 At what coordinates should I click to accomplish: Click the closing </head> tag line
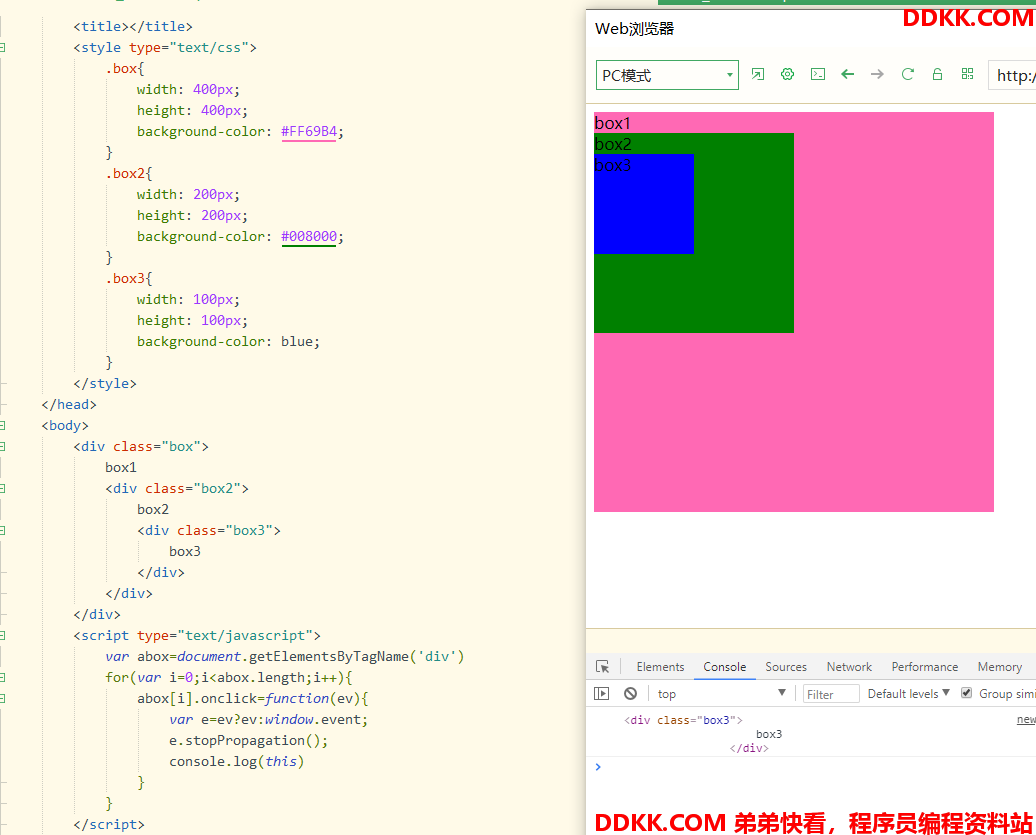[69, 404]
